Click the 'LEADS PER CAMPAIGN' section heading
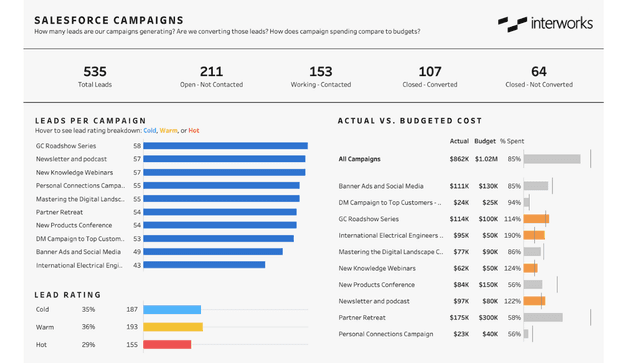640x363 pixels. pos(90,121)
